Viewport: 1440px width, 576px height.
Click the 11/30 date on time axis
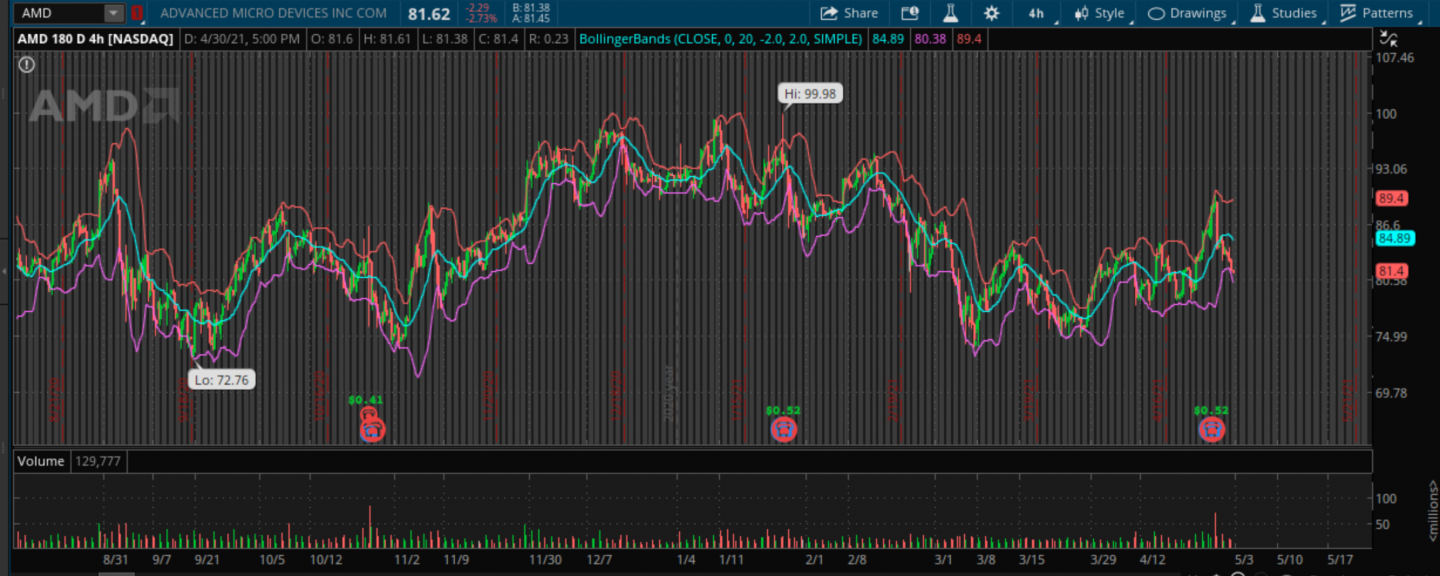click(545, 559)
